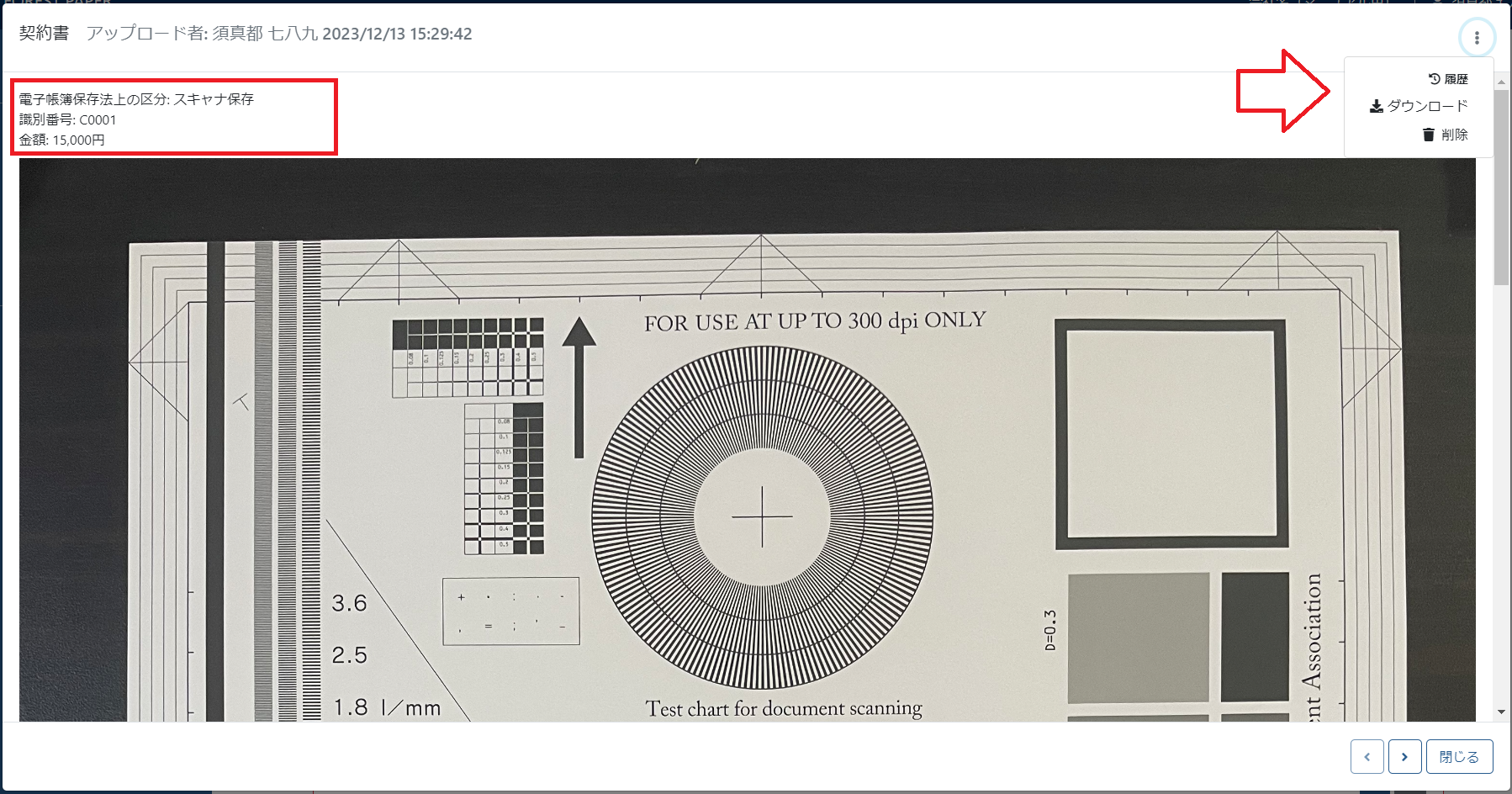Click the 識別番号: C0001 line
Screen dimensions: 1512x794
pyautogui.click(x=67, y=119)
